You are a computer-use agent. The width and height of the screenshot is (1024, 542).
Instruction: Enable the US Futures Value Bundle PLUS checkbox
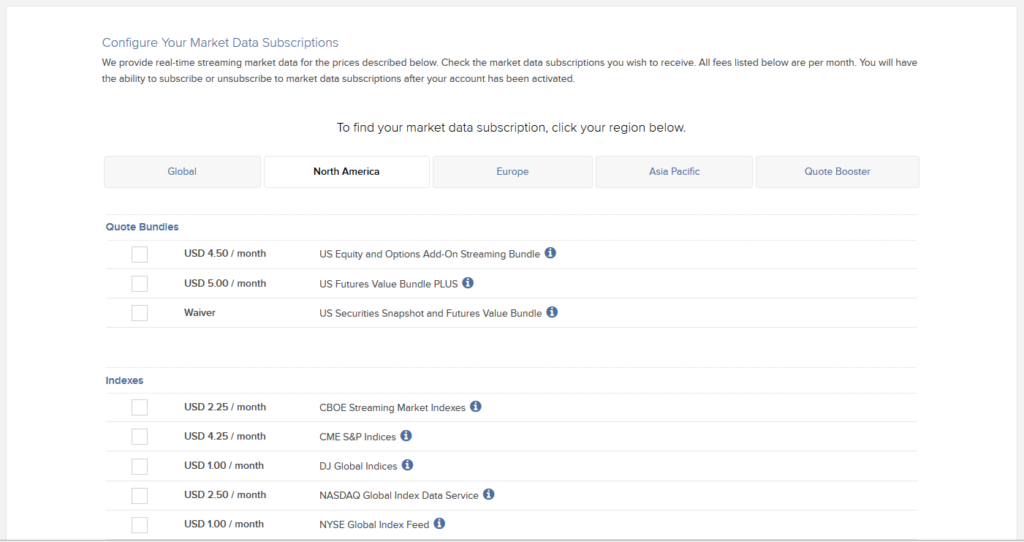(139, 284)
